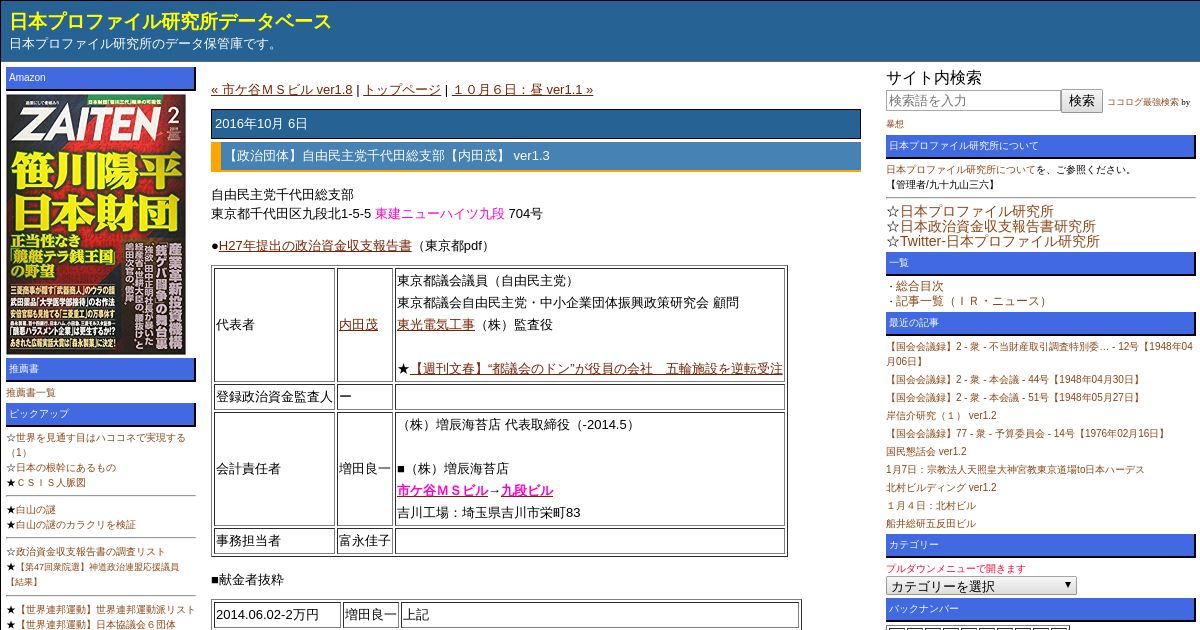The image size is (1200, 630).
Task: Select 増田良一 cell in 会計責任者 row
Action: coord(365,469)
